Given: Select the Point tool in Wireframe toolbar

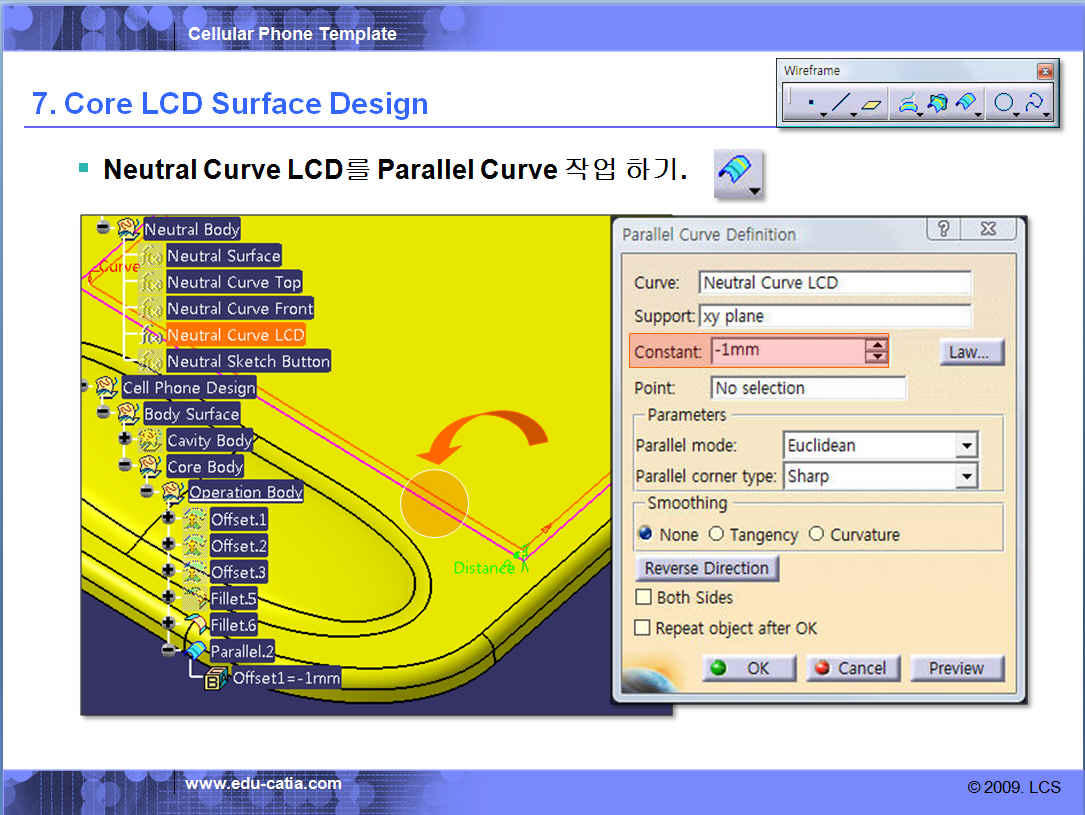Looking at the screenshot, I should click(x=809, y=104).
